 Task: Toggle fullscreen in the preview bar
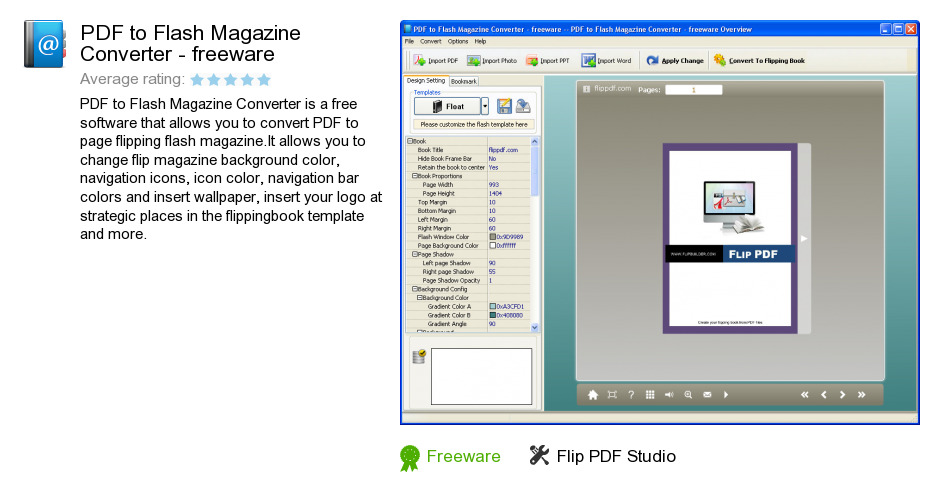612,395
